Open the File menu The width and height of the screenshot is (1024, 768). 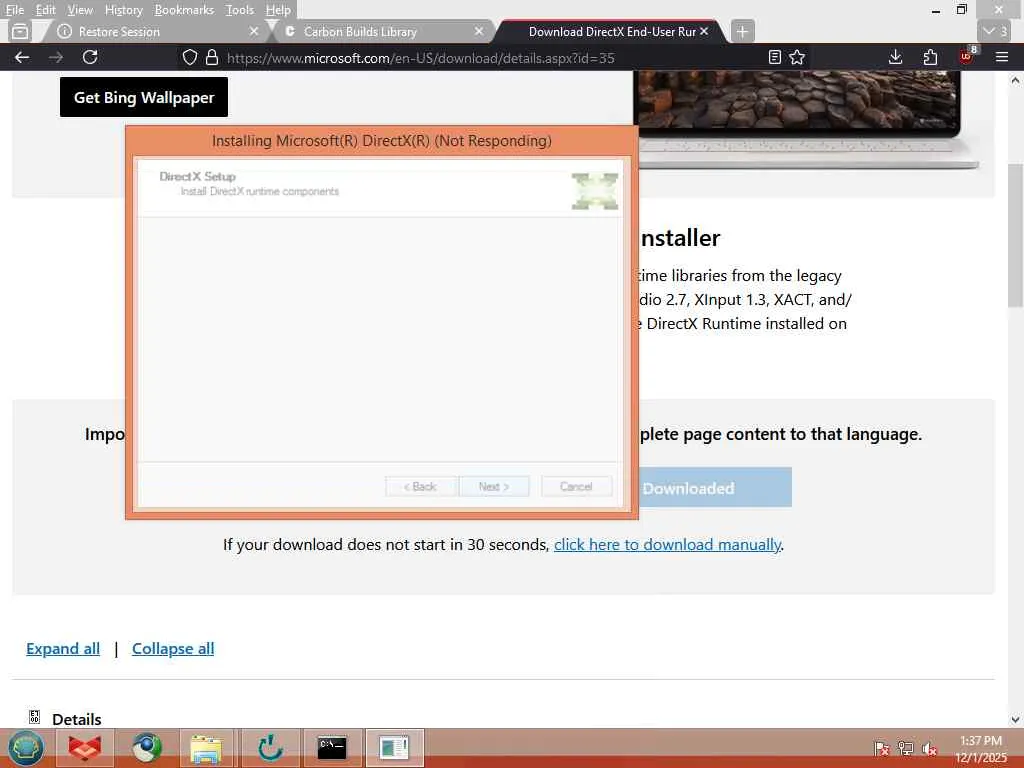[14, 10]
